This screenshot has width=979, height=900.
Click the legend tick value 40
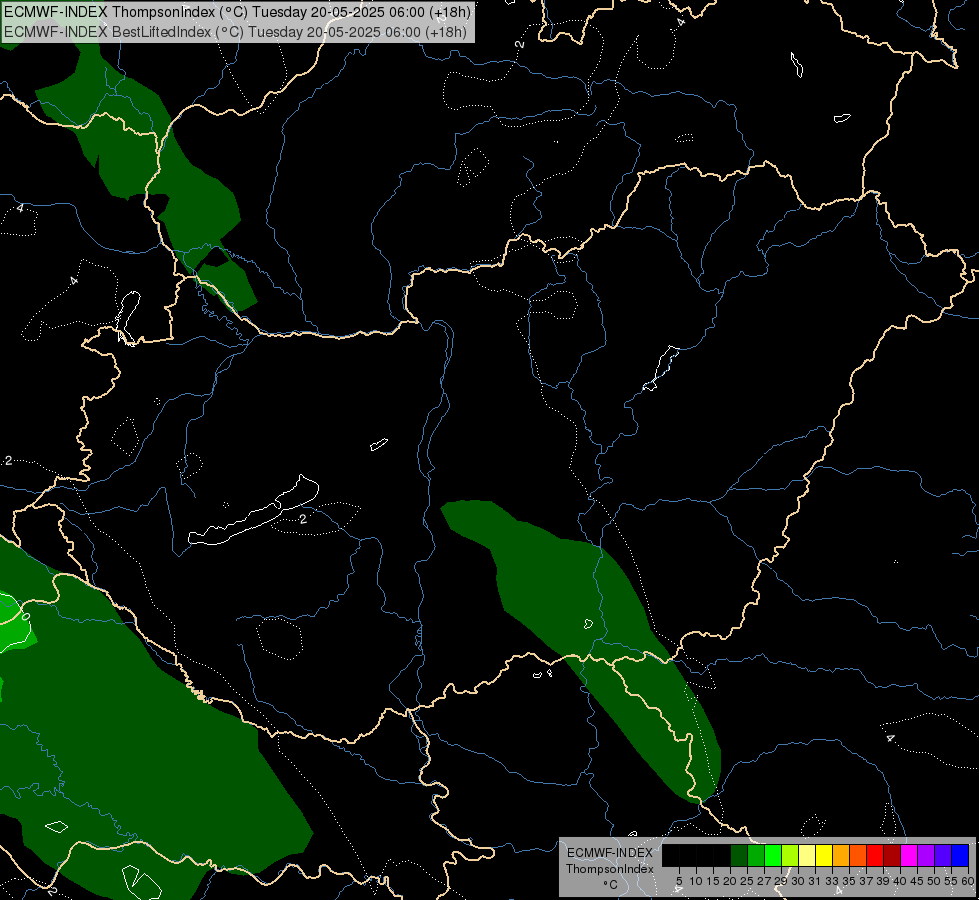point(900,881)
